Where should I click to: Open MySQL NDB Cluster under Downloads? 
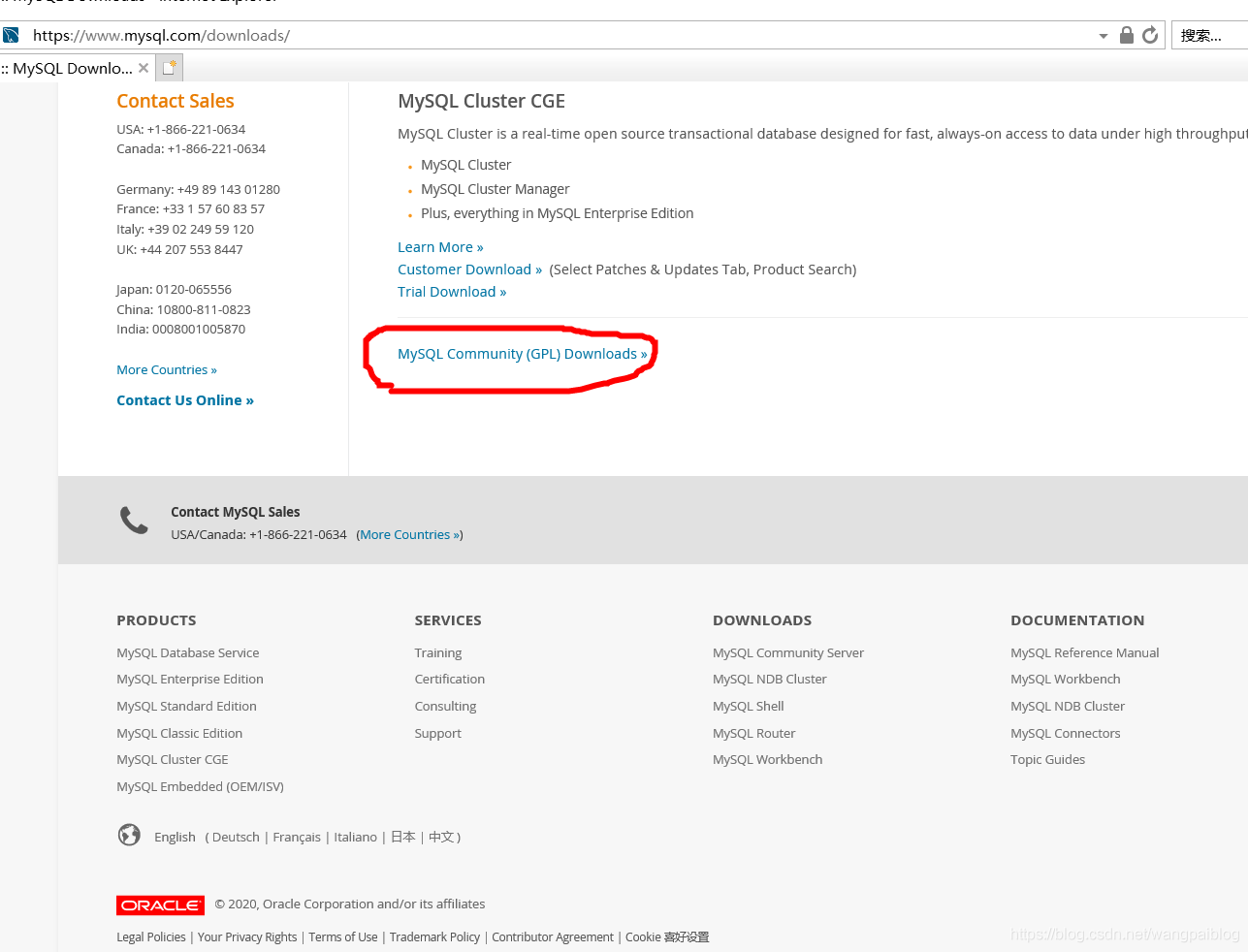coord(770,680)
